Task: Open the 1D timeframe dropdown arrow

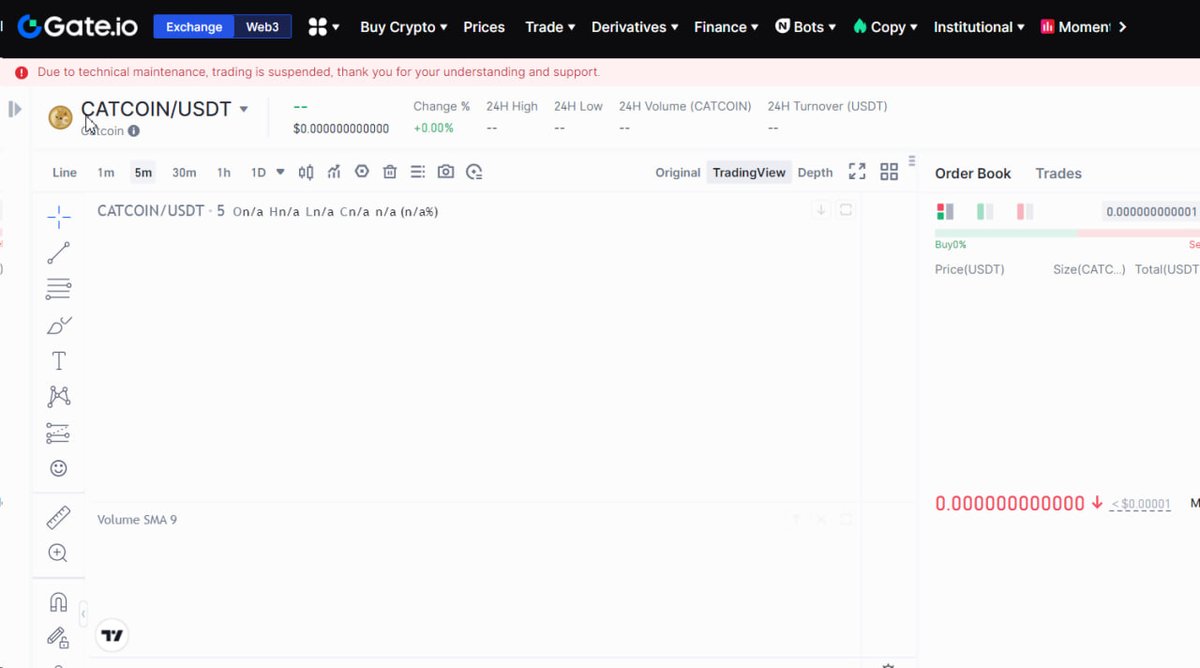Action: coord(280,172)
